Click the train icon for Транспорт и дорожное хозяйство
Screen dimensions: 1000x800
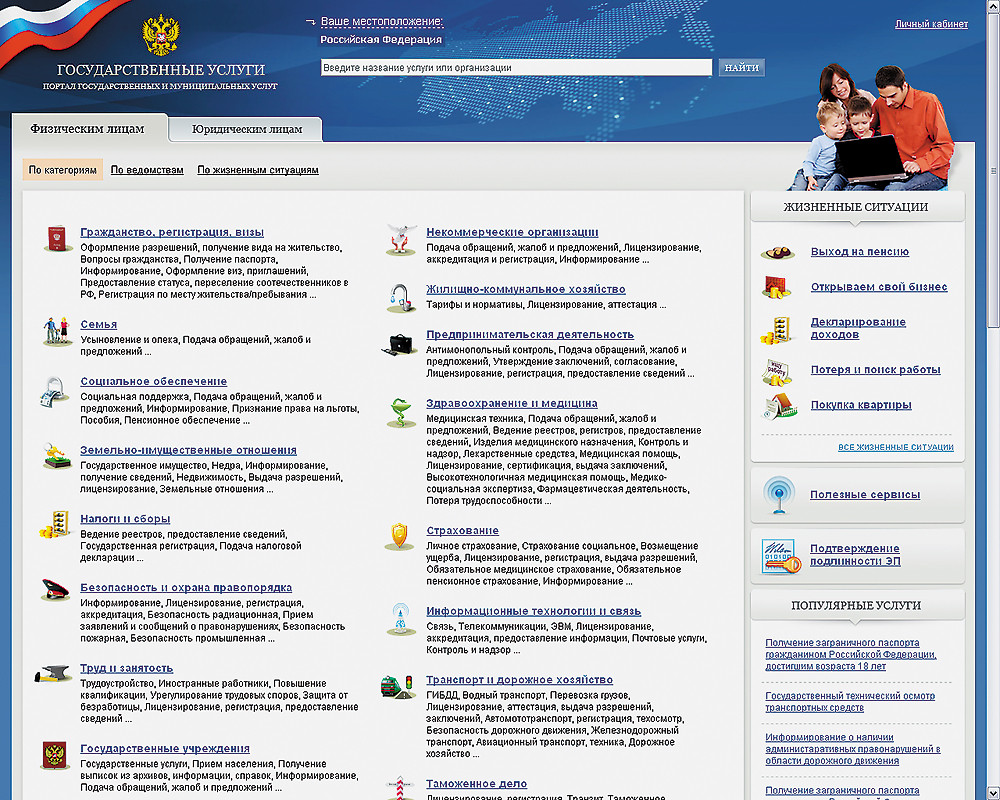point(397,687)
